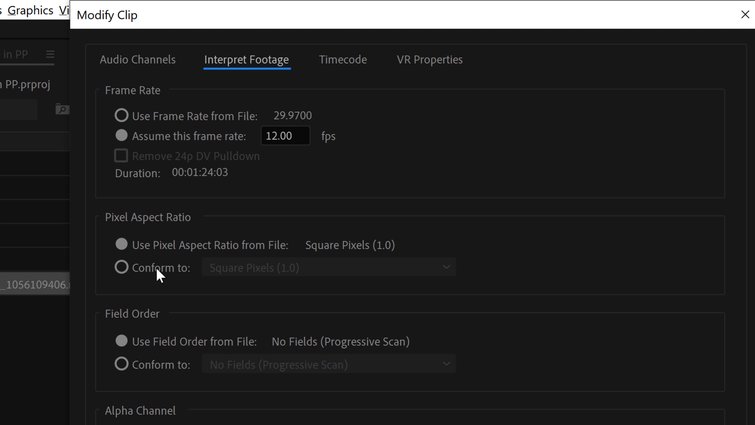Open the Graphics menu
Viewport: 755px width, 425px height.
point(32,11)
